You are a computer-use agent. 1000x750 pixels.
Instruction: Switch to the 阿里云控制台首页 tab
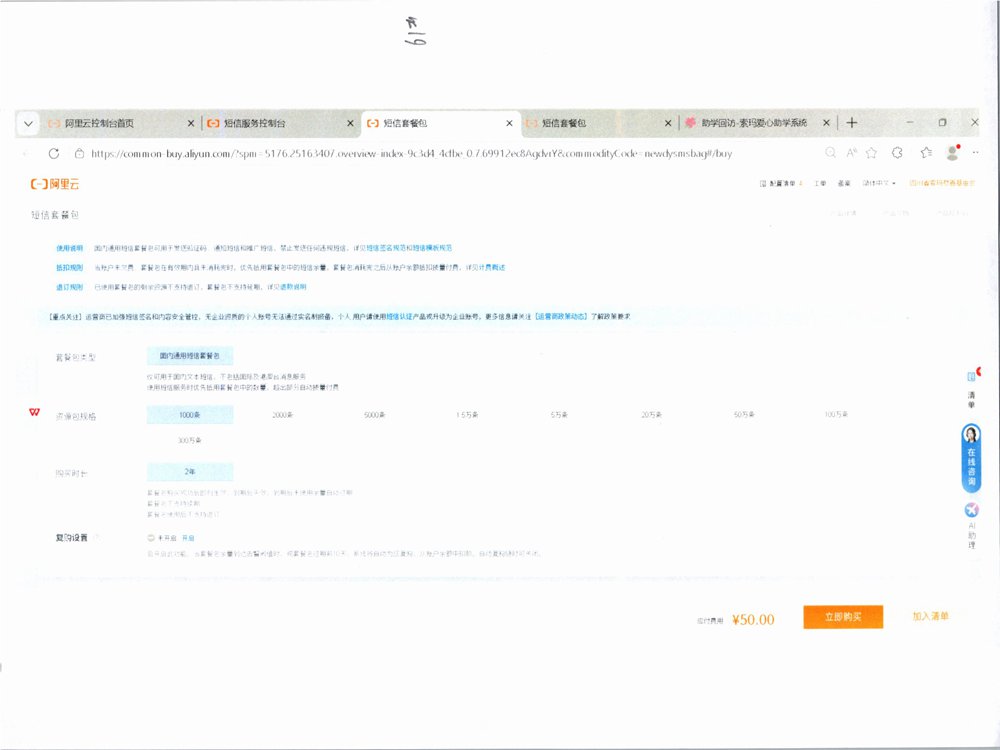click(x=98, y=123)
